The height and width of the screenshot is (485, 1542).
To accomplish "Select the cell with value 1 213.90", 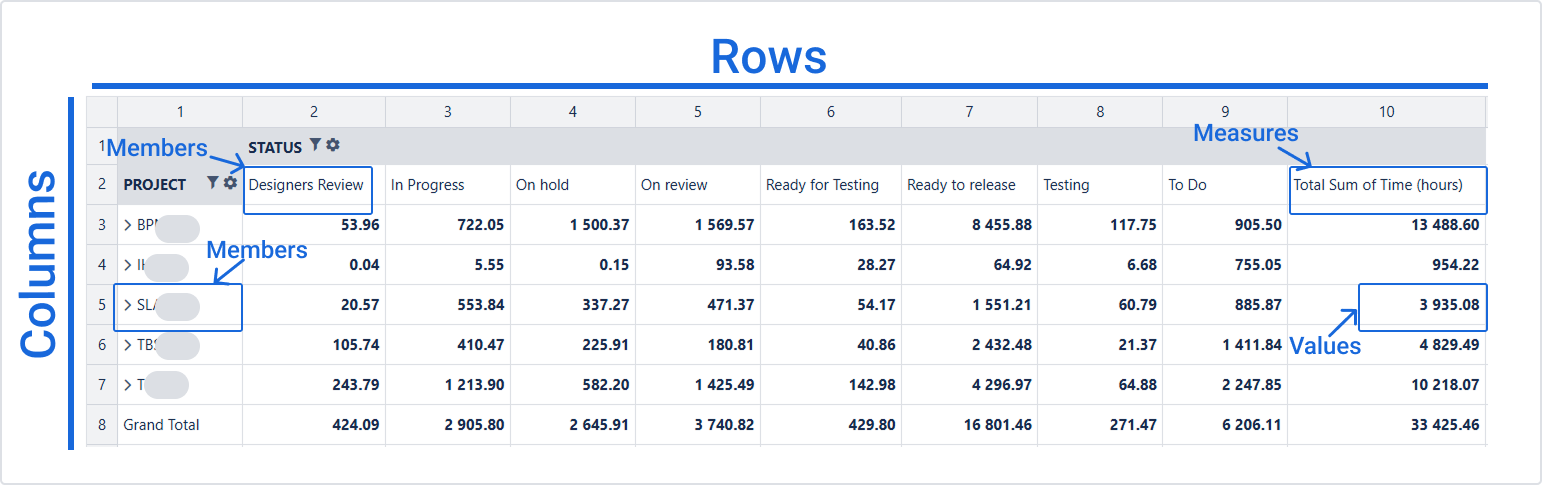I will pyautogui.click(x=448, y=385).
